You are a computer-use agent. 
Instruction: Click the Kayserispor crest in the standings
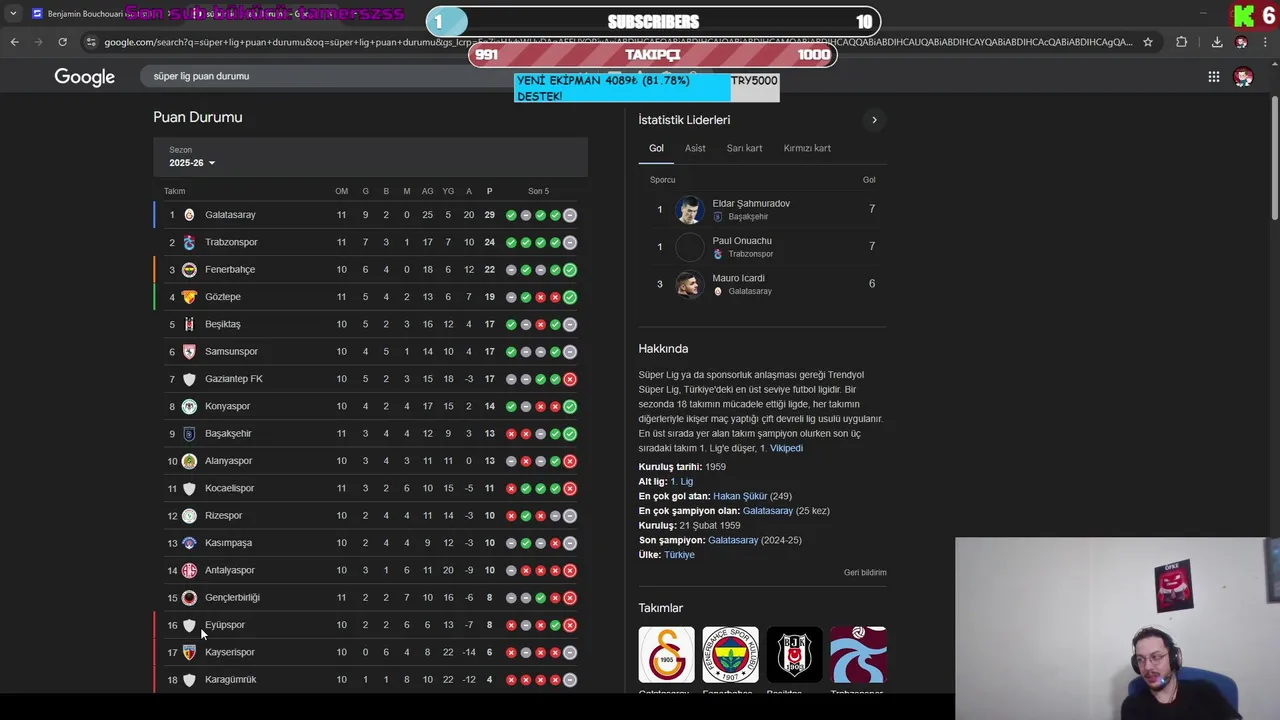(189, 652)
